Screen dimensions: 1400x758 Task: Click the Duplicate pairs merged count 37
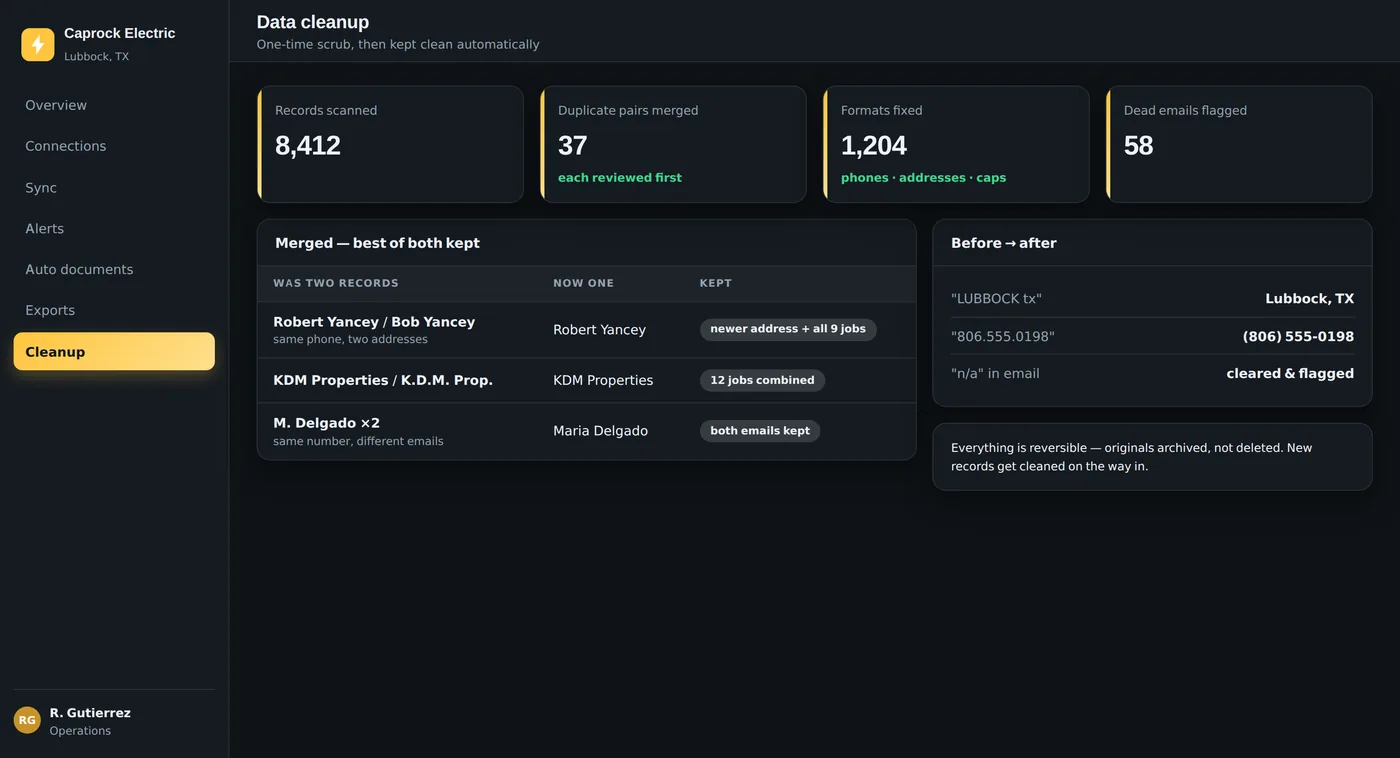[x=573, y=146]
